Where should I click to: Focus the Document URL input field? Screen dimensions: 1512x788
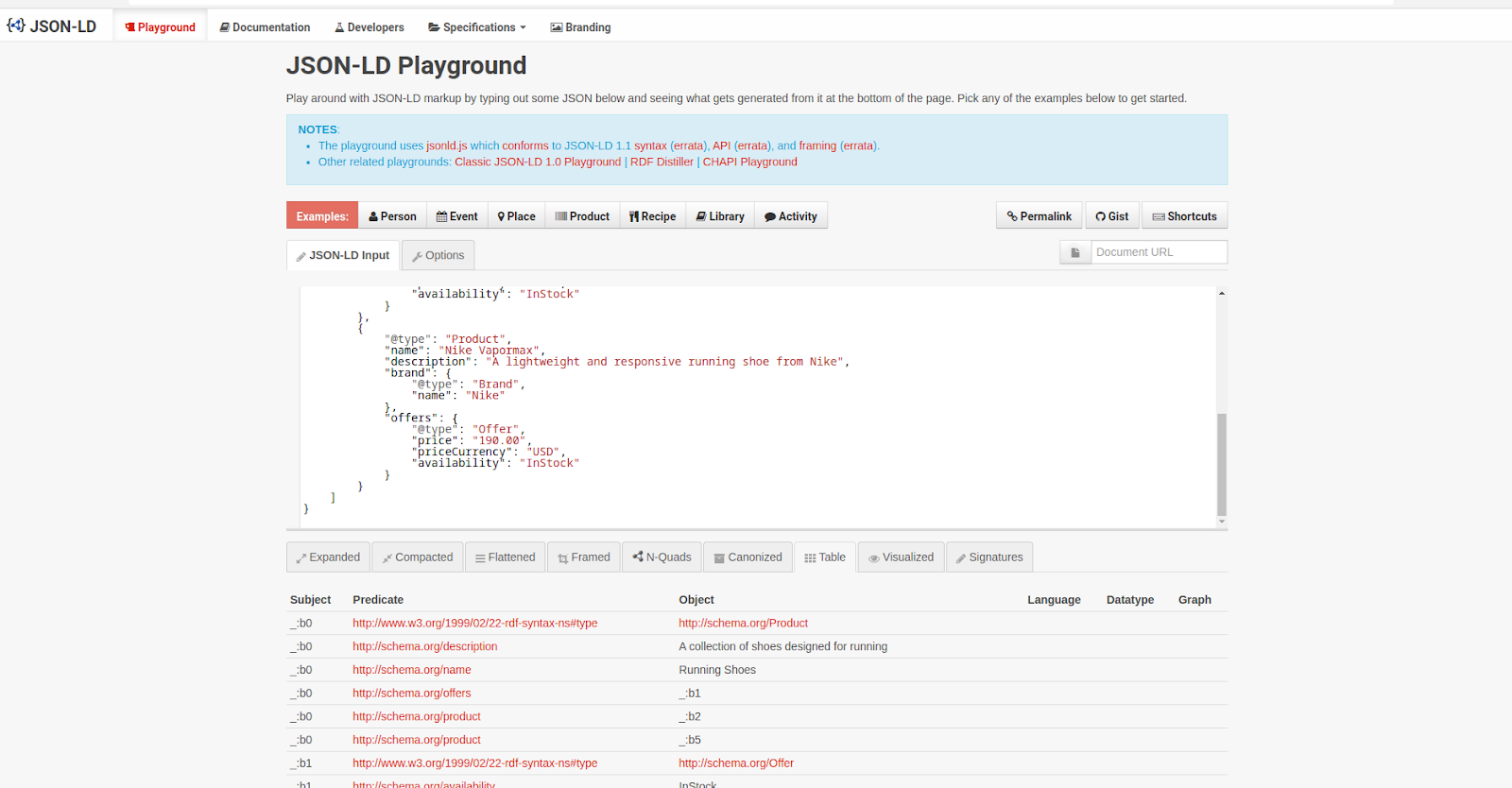tap(1159, 252)
